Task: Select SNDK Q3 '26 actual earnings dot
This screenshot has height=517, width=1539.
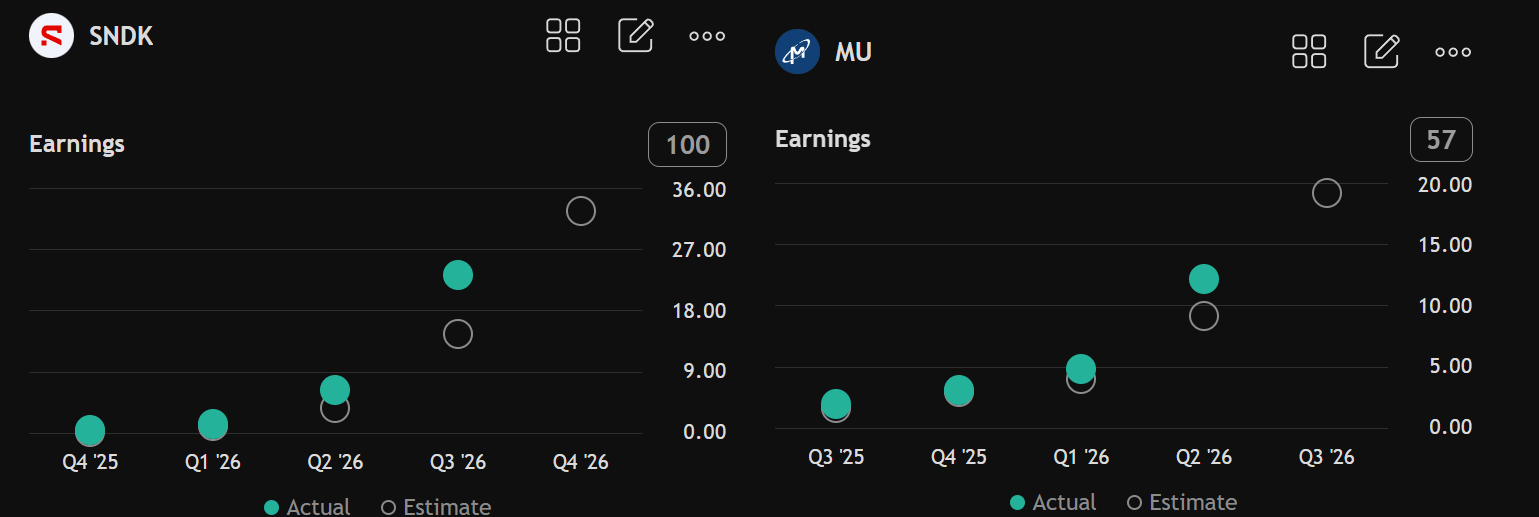Action: pyautogui.click(x=457, y=275)
